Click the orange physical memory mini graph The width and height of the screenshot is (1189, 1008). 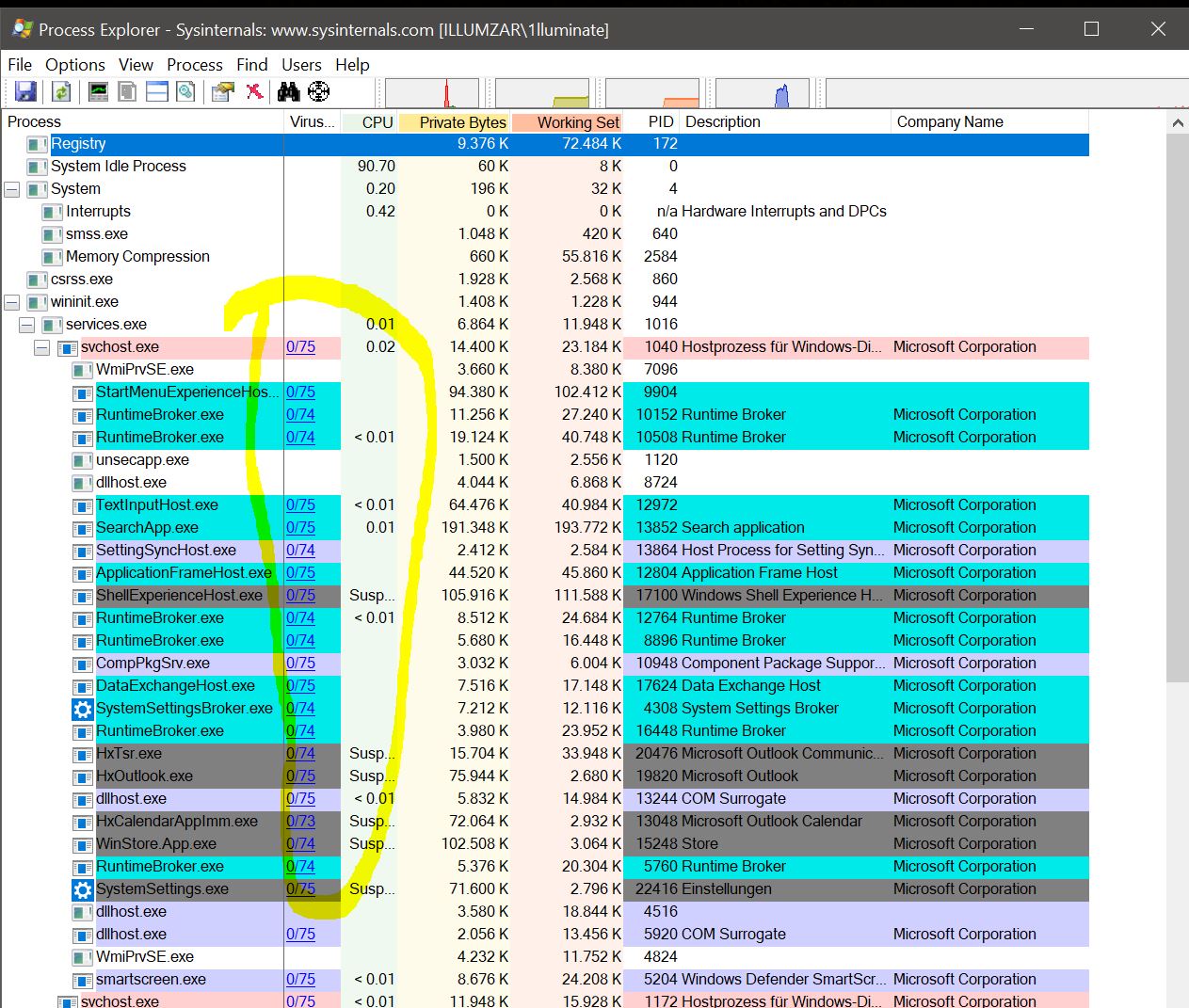(x=652, y=93)
